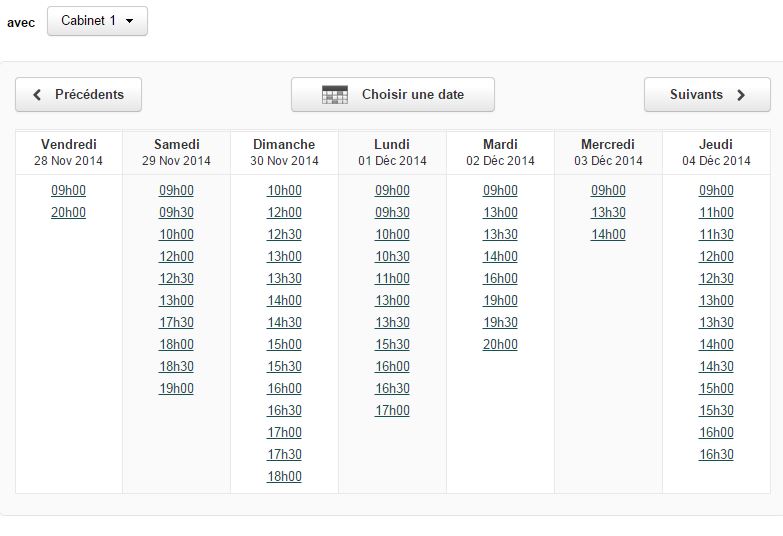Select the 10h00 slot on Dimanche
Screen dimensions: 783x536
(x=284, y=190)
